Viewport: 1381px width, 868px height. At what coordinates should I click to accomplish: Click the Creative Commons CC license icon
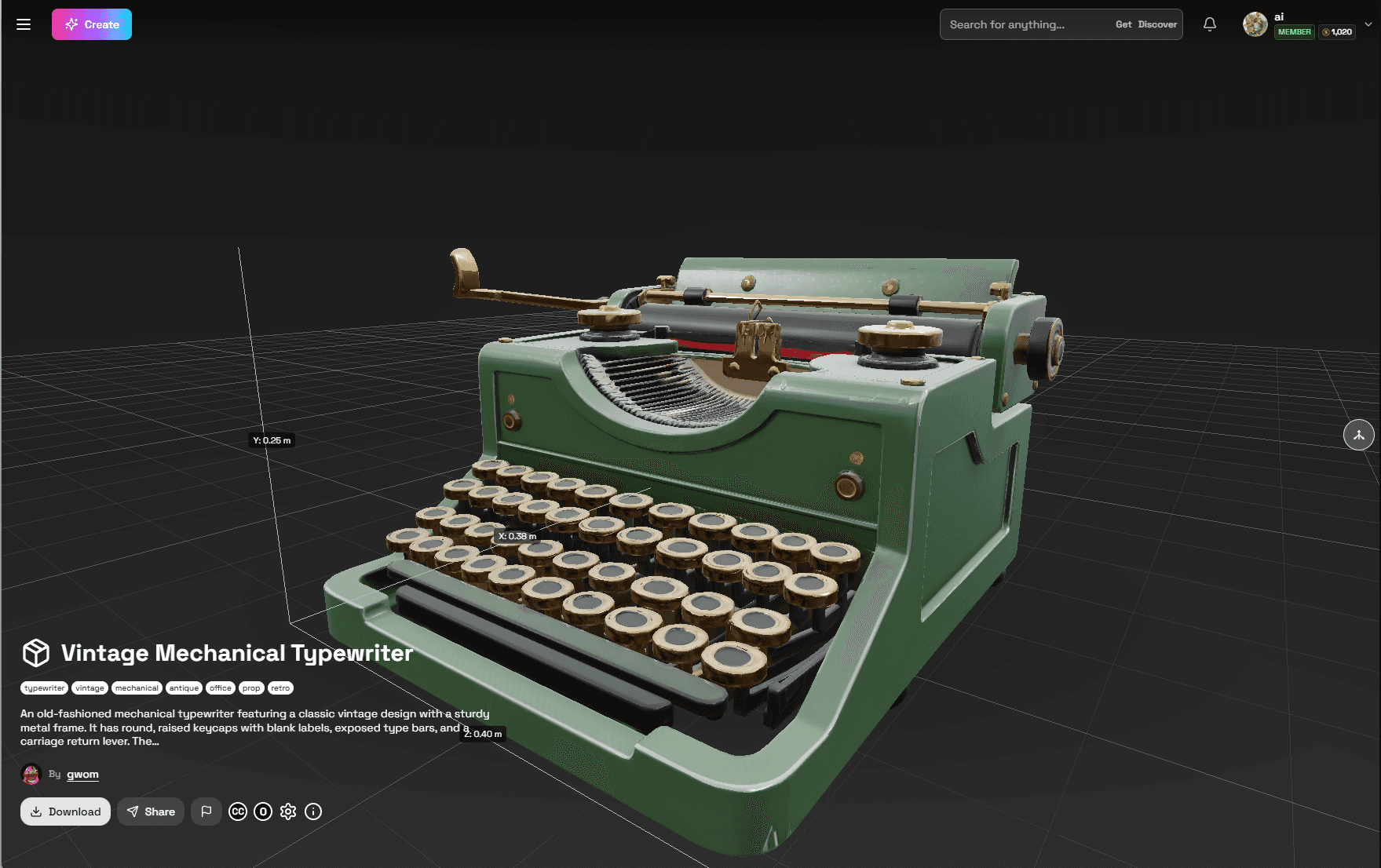(x=238, y=811)
